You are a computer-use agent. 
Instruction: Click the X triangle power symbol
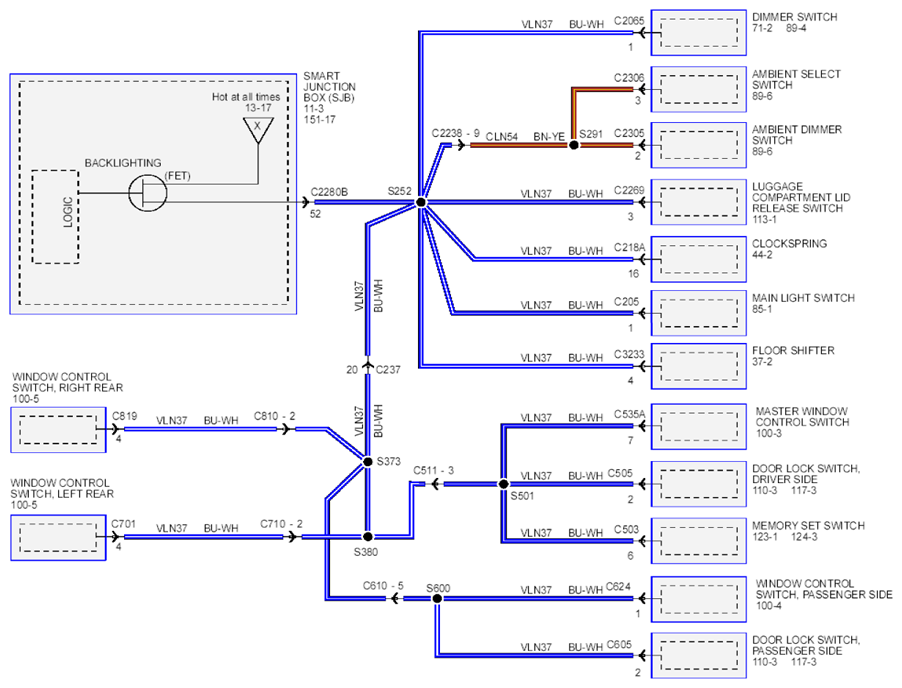point(258,130)
